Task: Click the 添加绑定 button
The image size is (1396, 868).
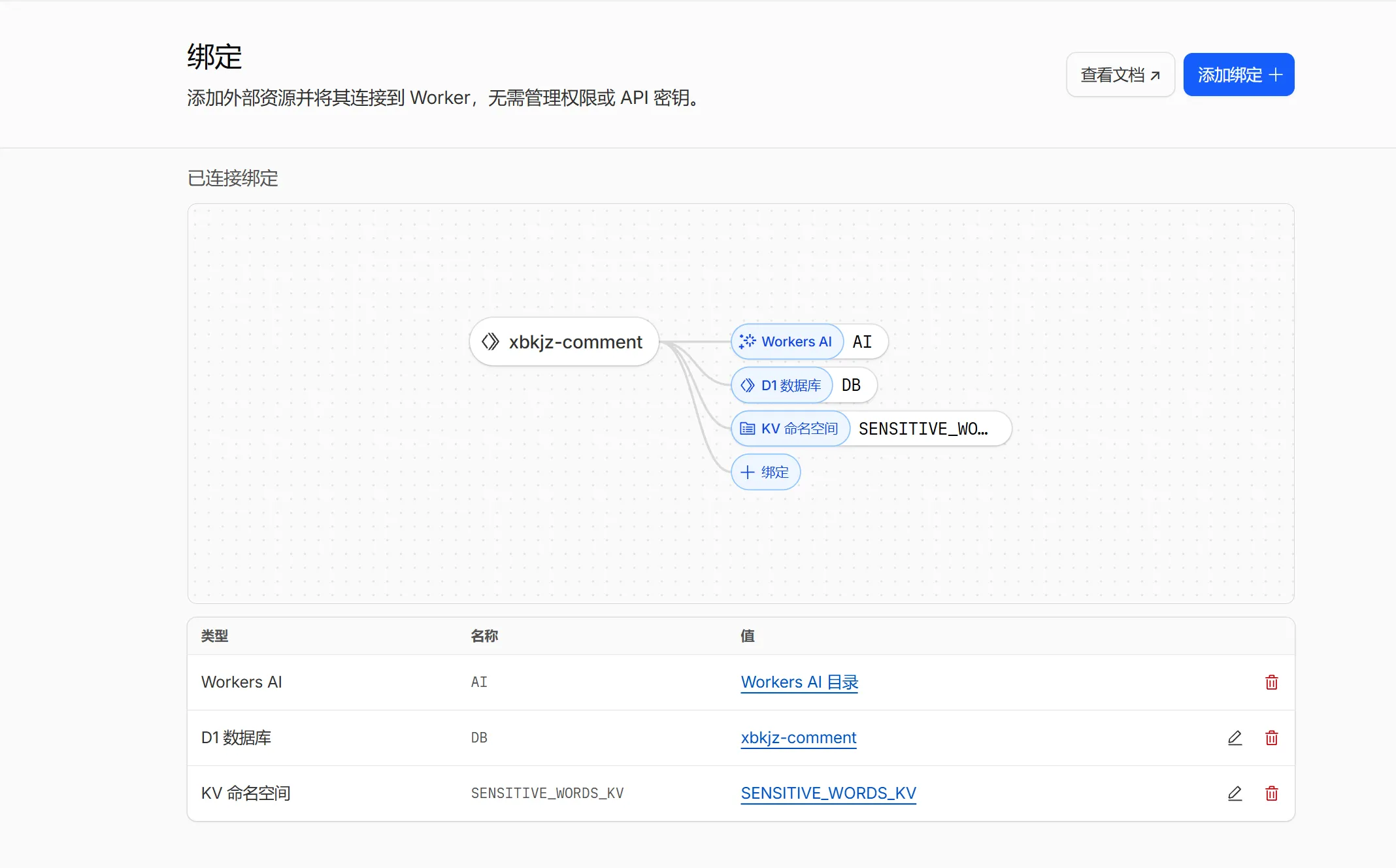Action: (x=1238, y=75)
